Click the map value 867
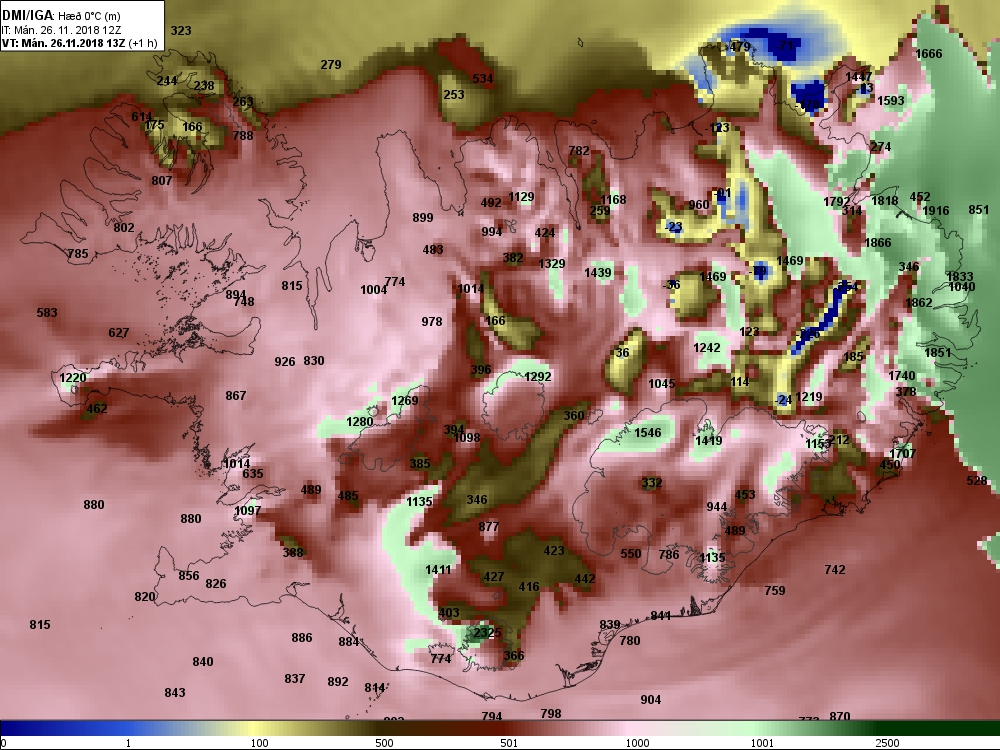 coord(235,395)
